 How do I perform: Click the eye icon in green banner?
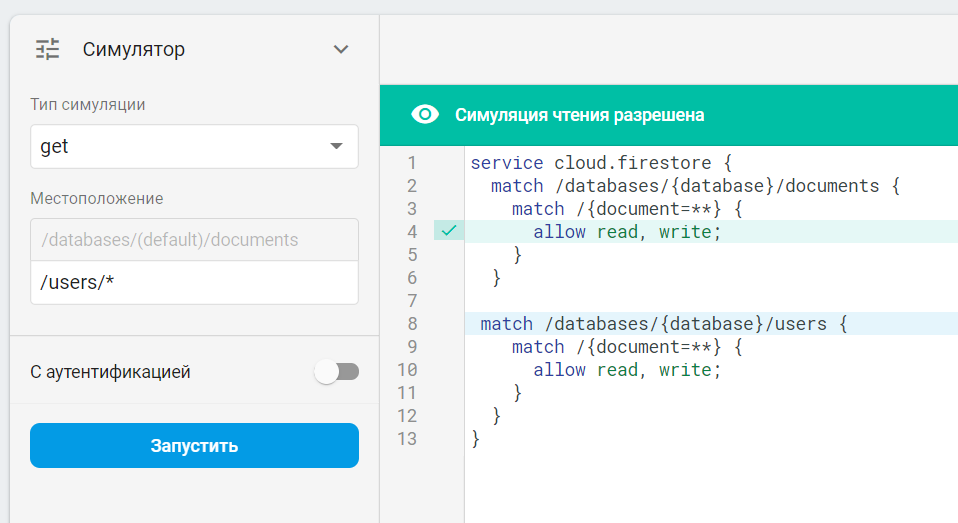point(425,115)
